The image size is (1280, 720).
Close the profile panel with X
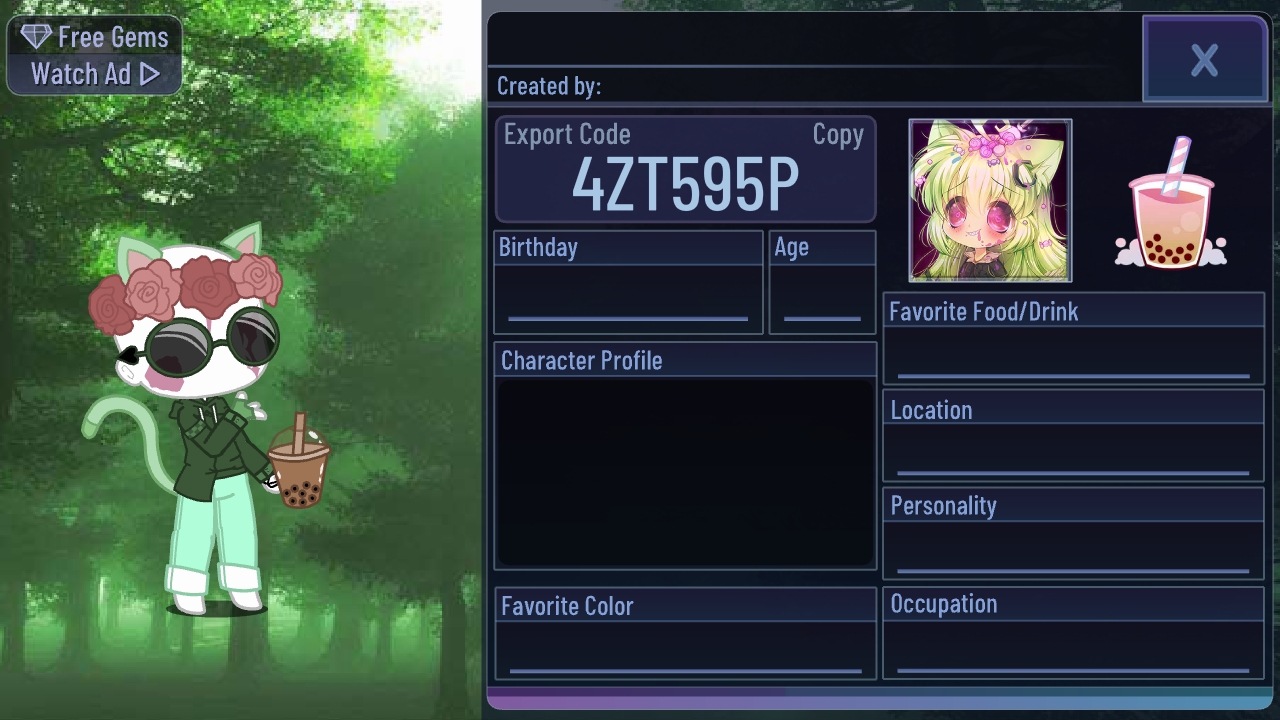coord(1205,60)
